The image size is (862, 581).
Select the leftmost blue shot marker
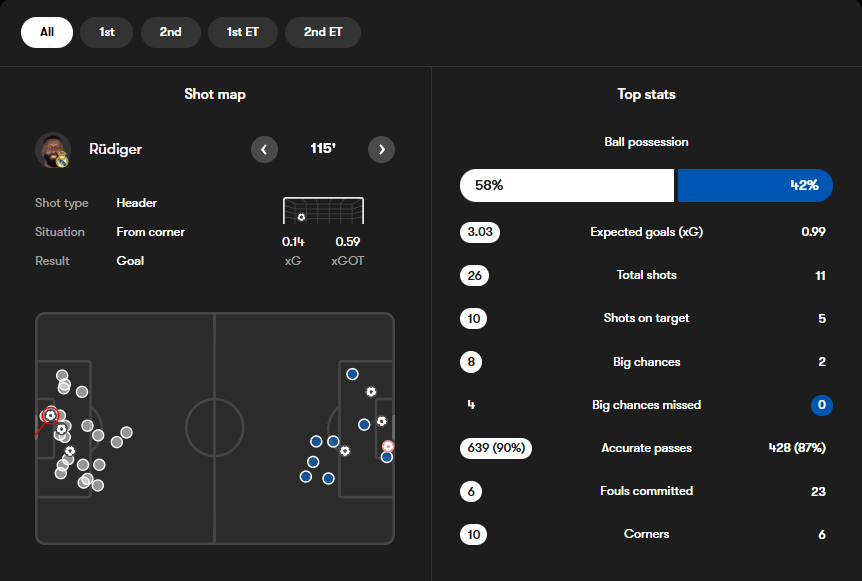306,476
